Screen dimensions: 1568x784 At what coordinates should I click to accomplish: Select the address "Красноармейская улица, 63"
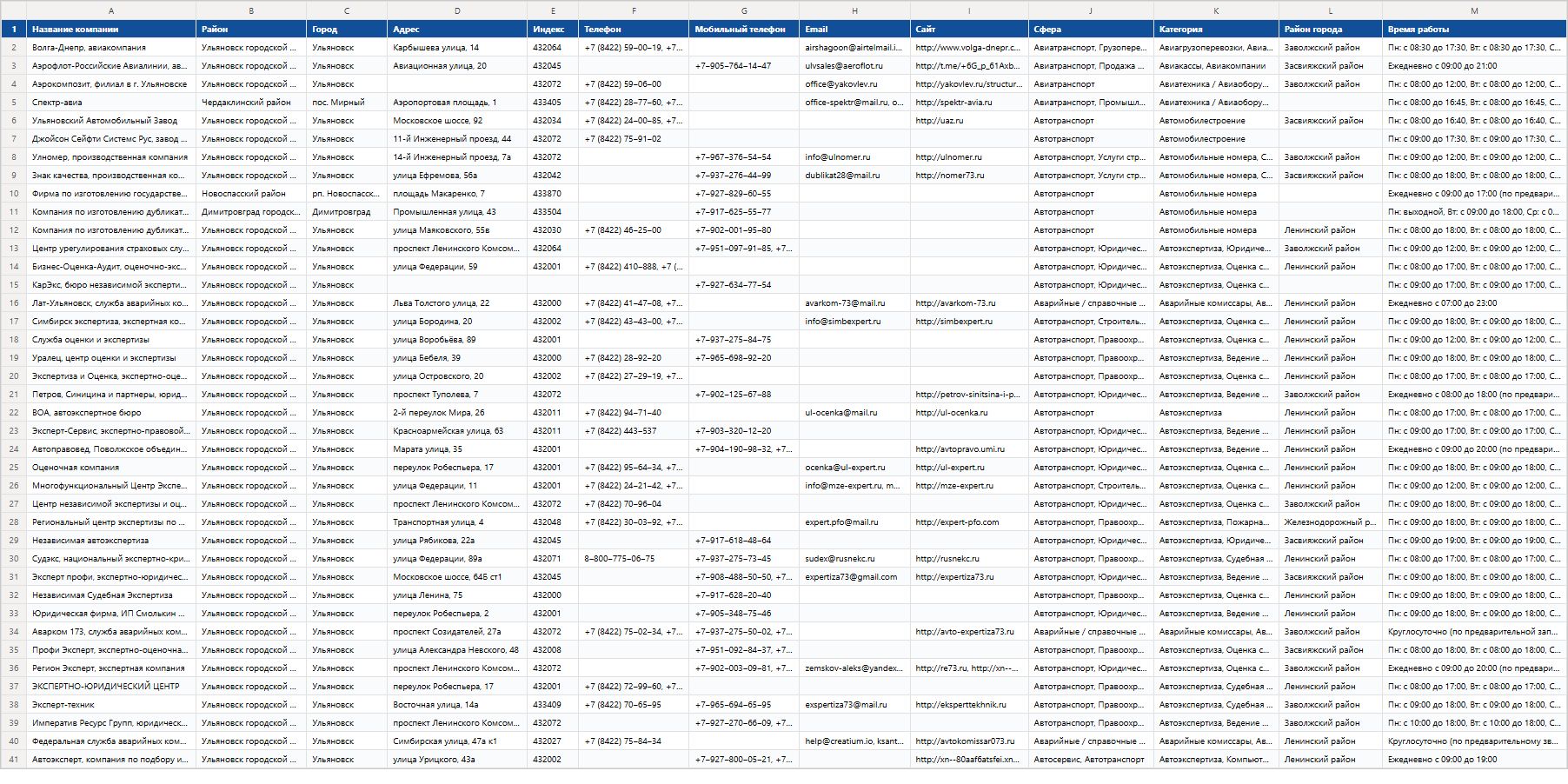click(x=457, y=431)
